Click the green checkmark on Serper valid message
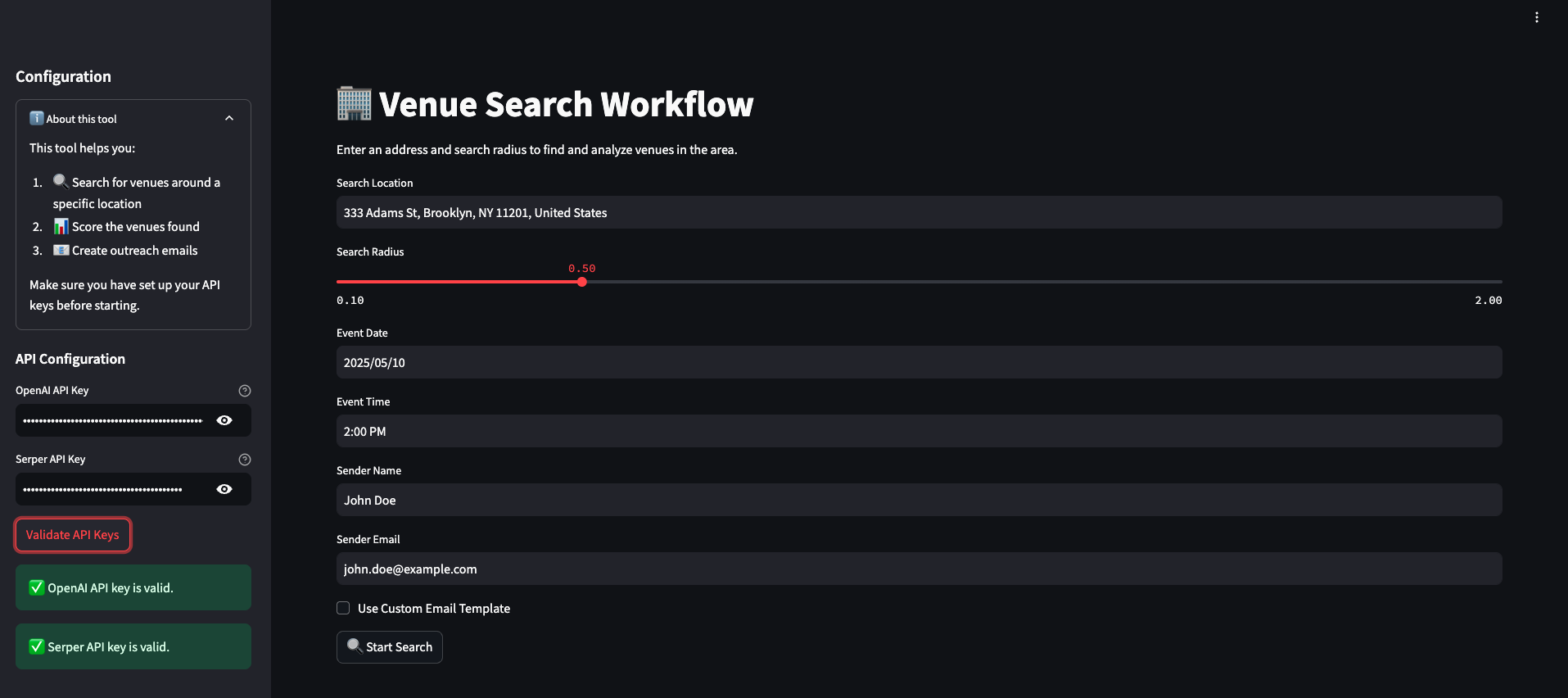The image size is (1568, 698). (37, 646)
